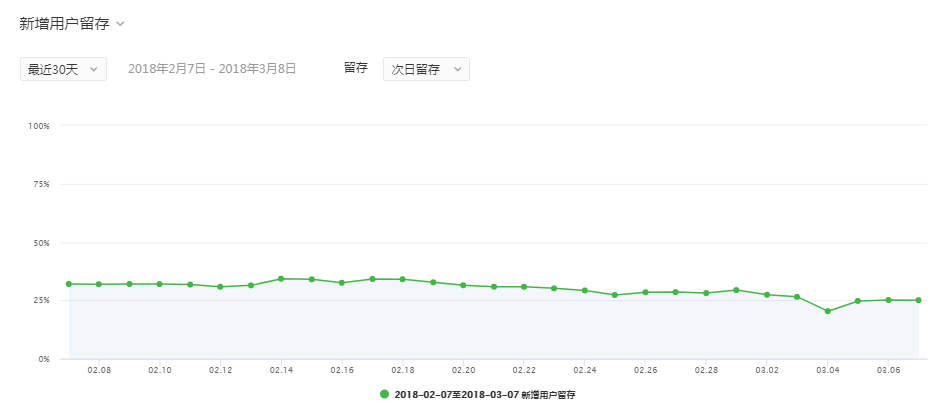Click the data point at 02.08
938x412 pixels.
[99, 284]
